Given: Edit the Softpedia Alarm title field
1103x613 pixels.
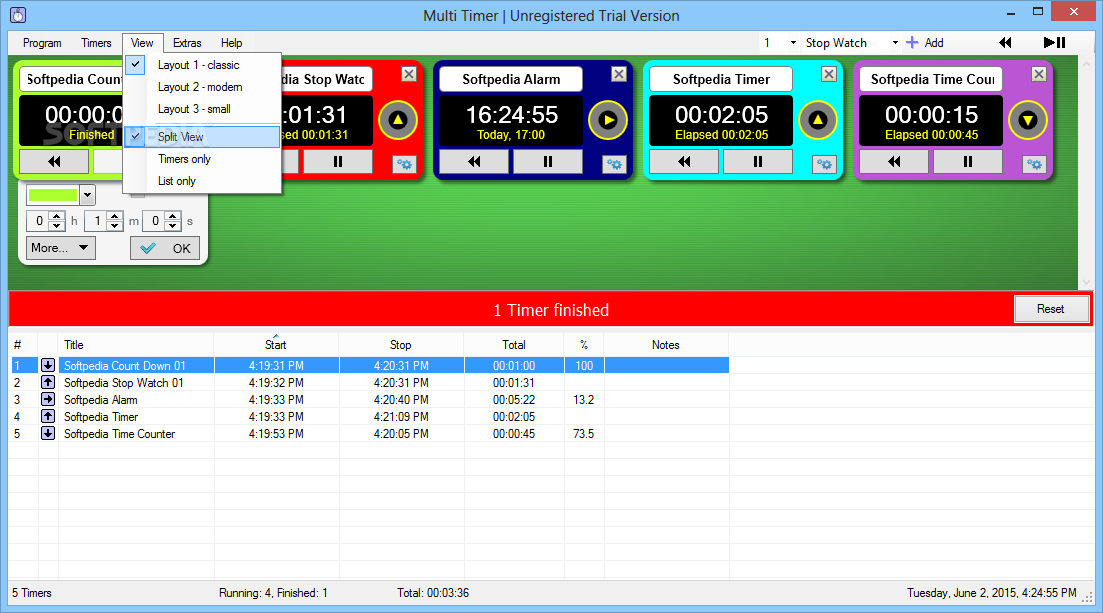Looking at the screenshot, I should tap(511, 80).
